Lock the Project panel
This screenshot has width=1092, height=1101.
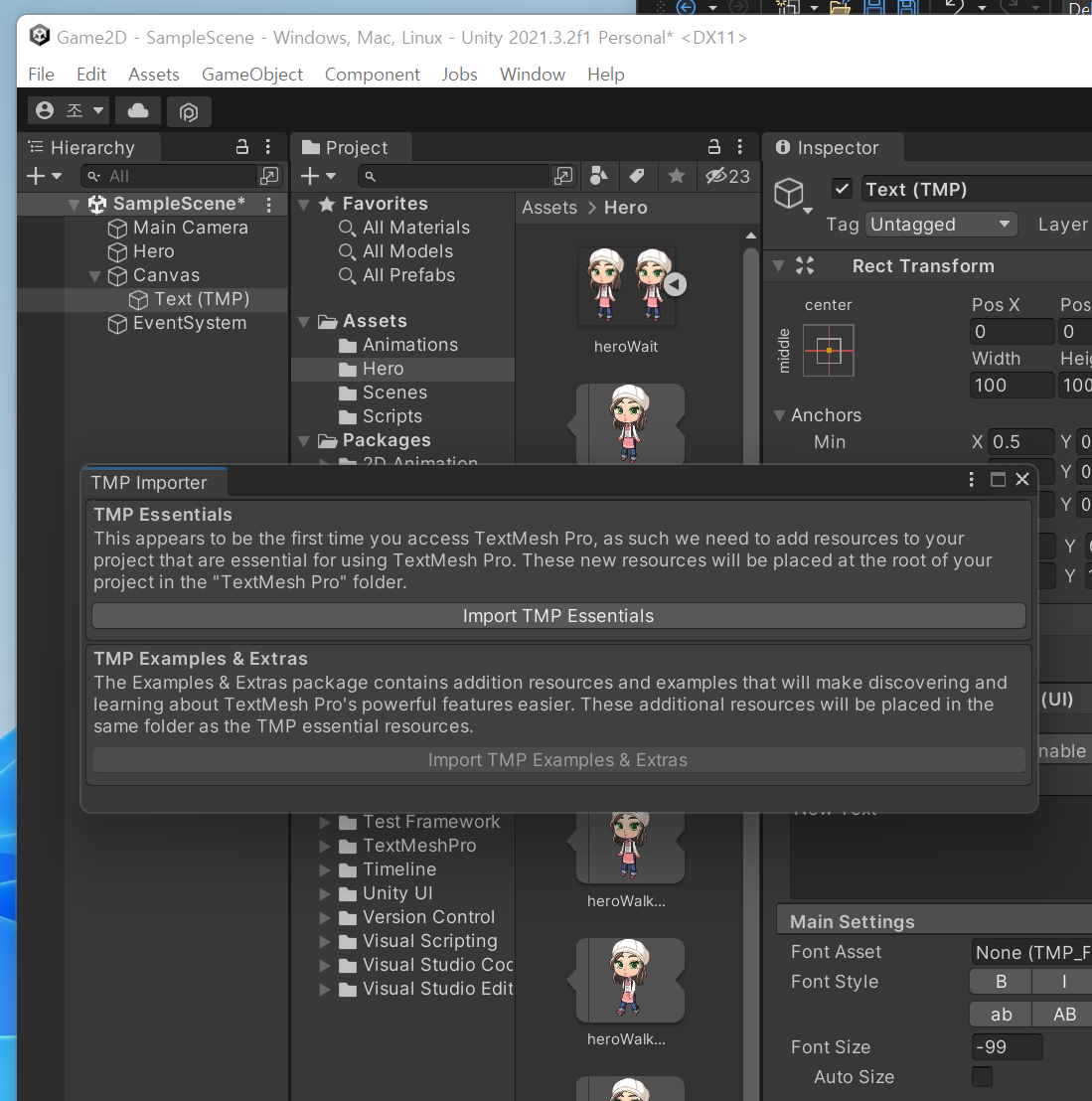coord(713,147)
